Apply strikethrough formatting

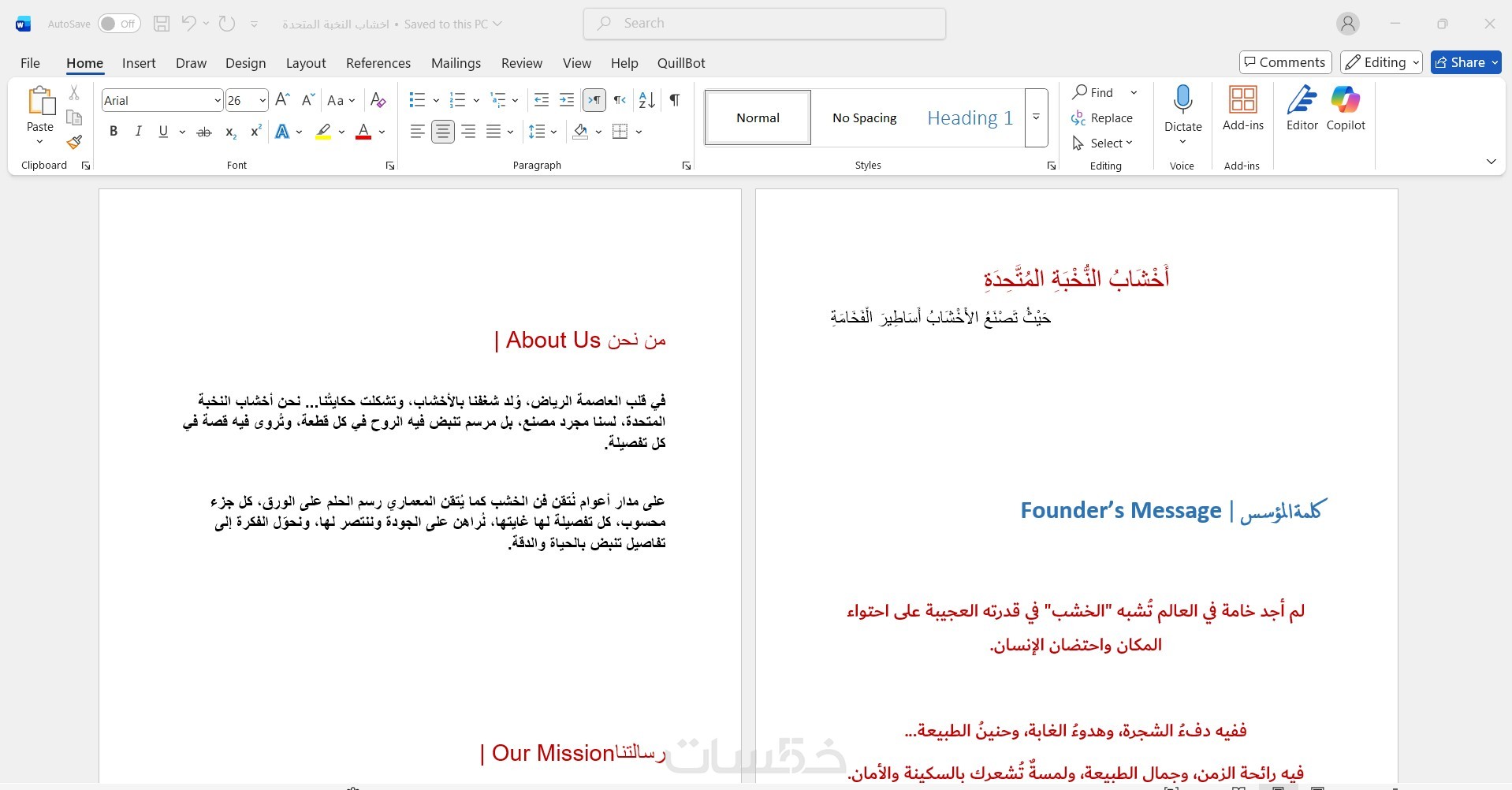coord(204,132)
